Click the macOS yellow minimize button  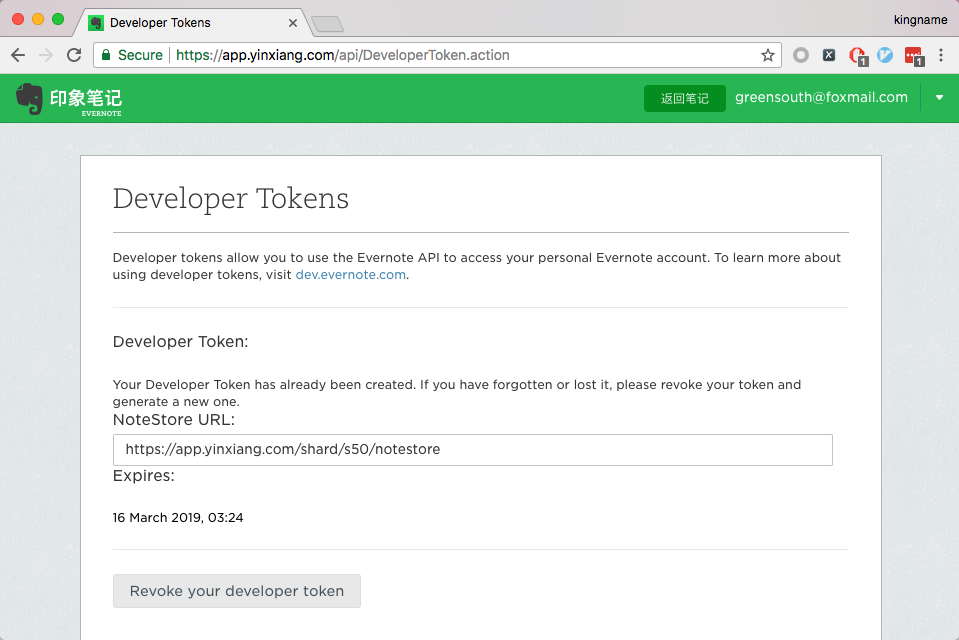tap(38, 19)
